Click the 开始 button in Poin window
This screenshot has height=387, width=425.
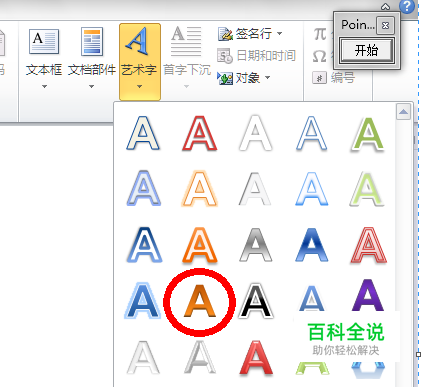point(367,50)
